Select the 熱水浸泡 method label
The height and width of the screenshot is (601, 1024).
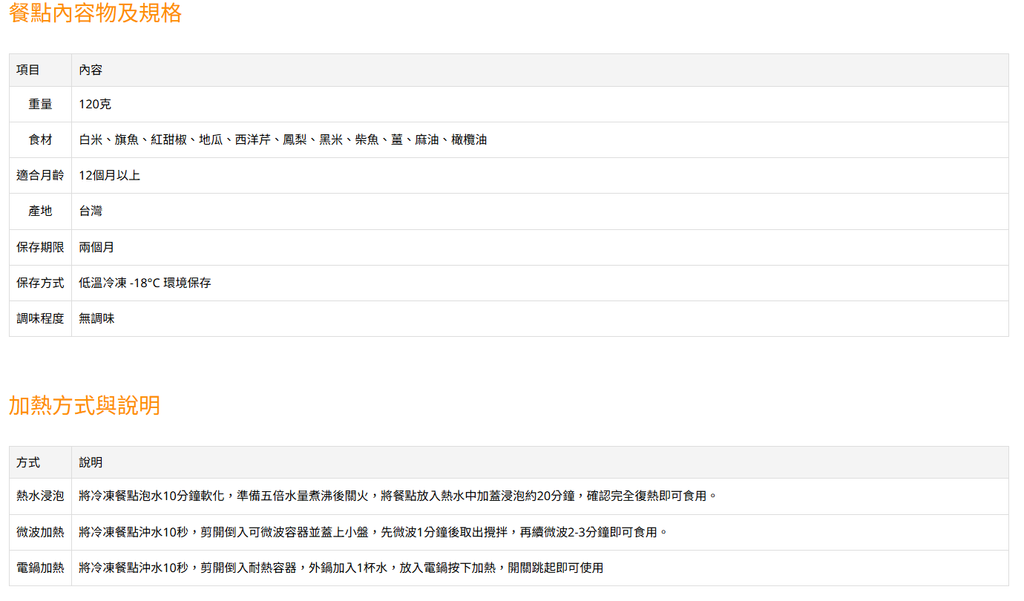click(40, 496)
